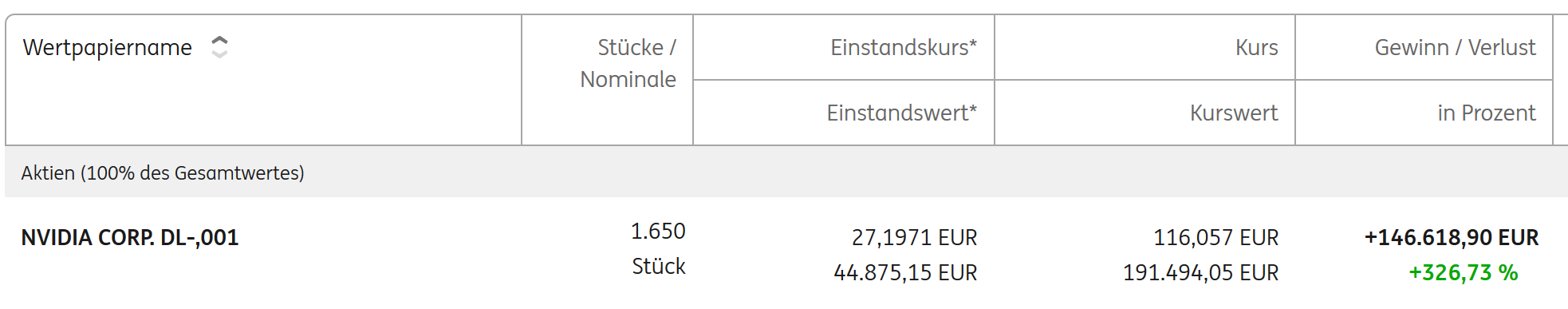Click the green +326,73 % percentage
Screen dimensions: 1568x309
(x=1463, y=272)
